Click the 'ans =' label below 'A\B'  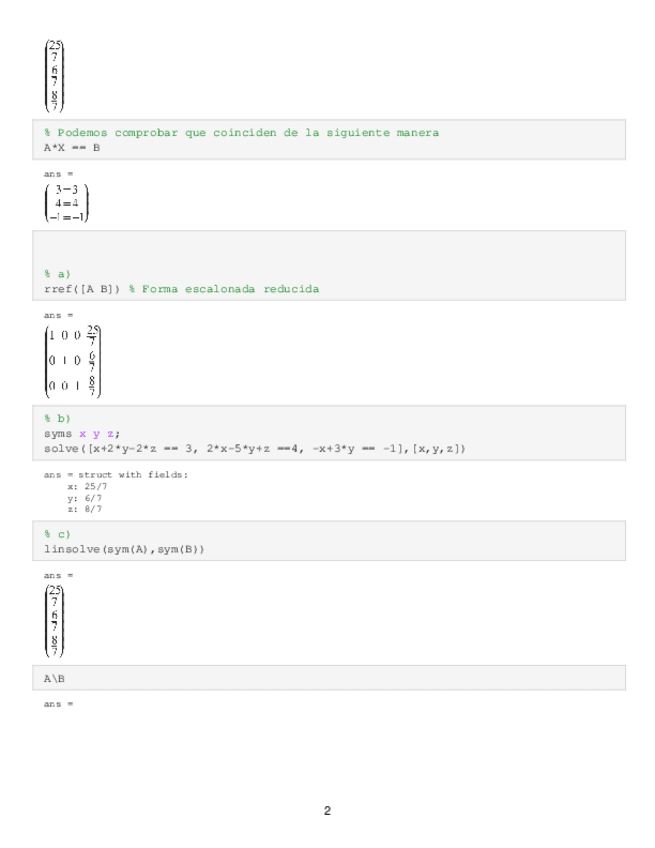59,704
